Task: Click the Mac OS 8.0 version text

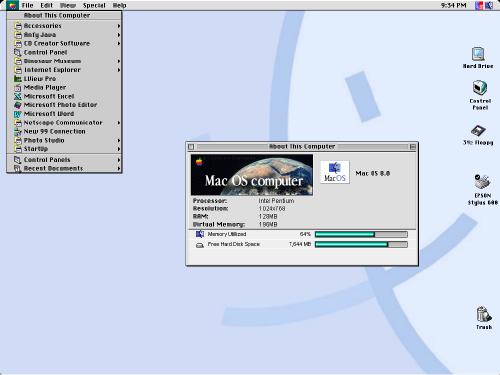Action: point(373,173)
